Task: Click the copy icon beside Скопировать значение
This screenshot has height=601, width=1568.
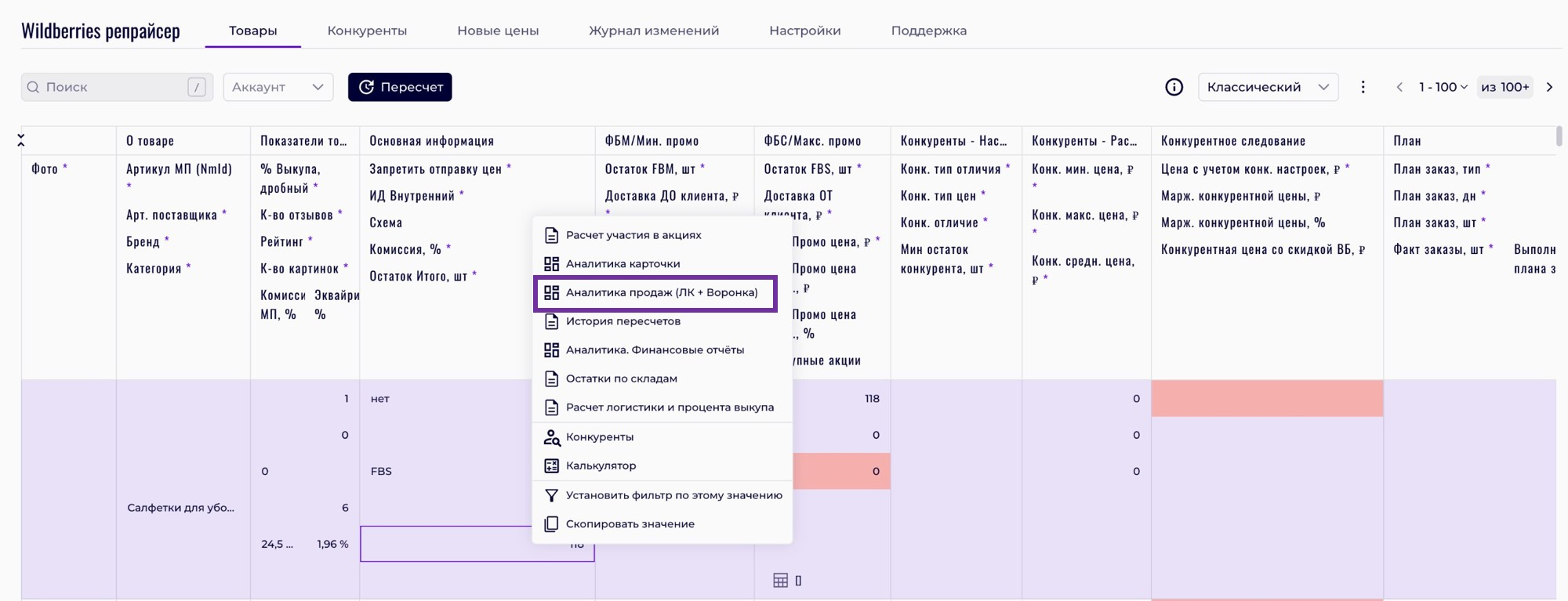Action: tap(552, 524)
